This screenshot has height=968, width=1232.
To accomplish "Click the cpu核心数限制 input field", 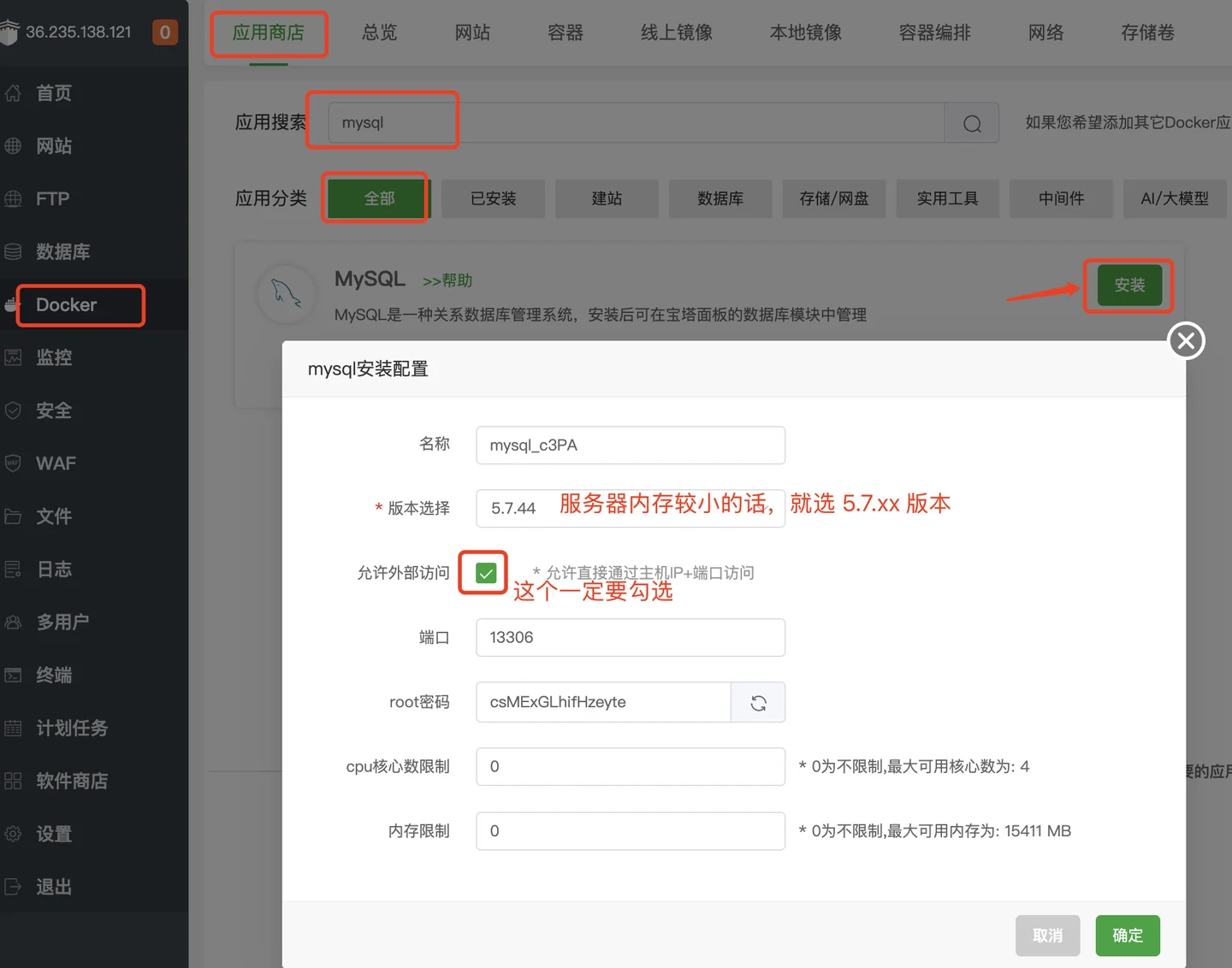I will [x=631, y=767].
